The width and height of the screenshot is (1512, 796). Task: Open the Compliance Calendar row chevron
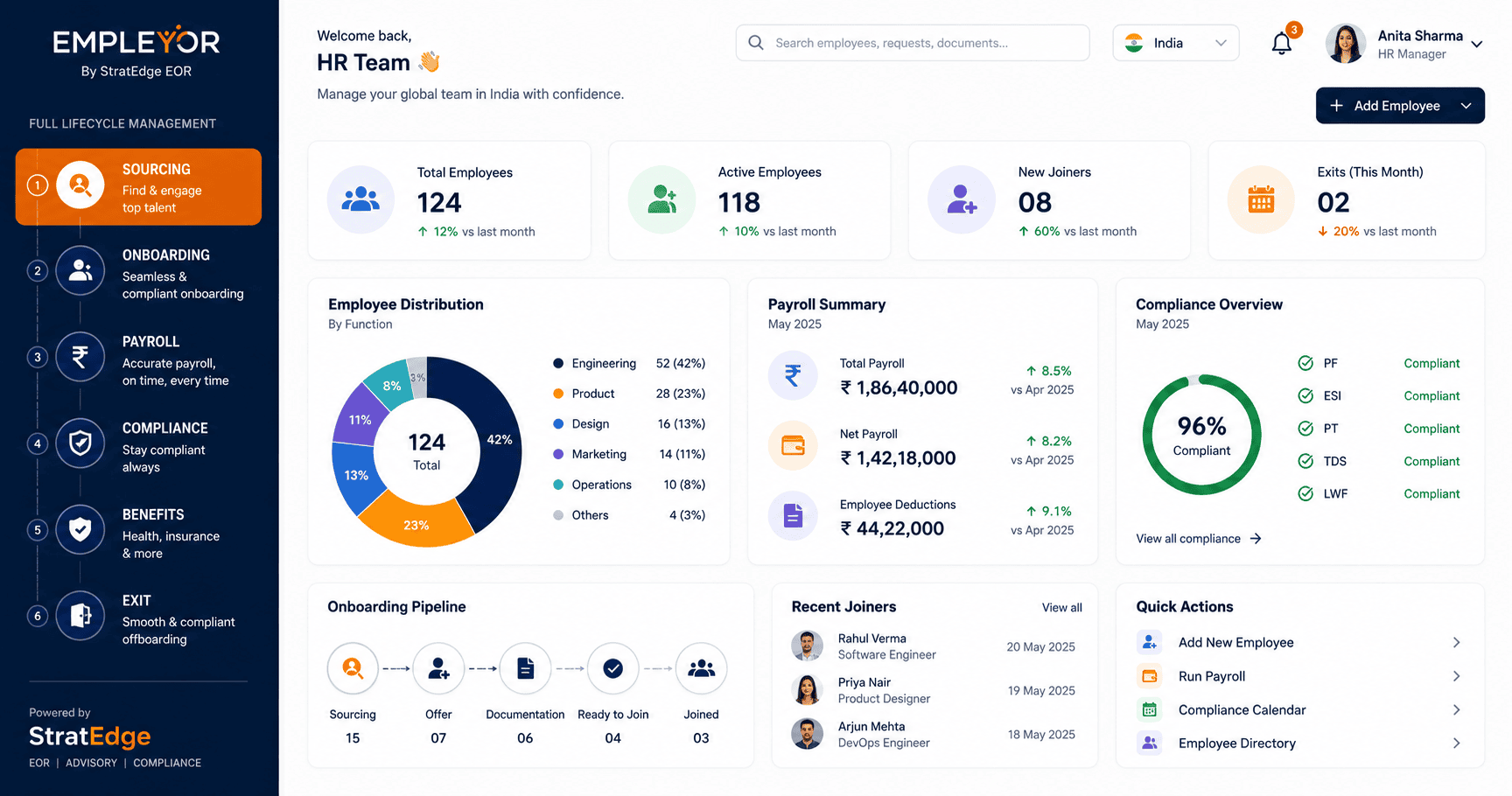point(1457,709)
